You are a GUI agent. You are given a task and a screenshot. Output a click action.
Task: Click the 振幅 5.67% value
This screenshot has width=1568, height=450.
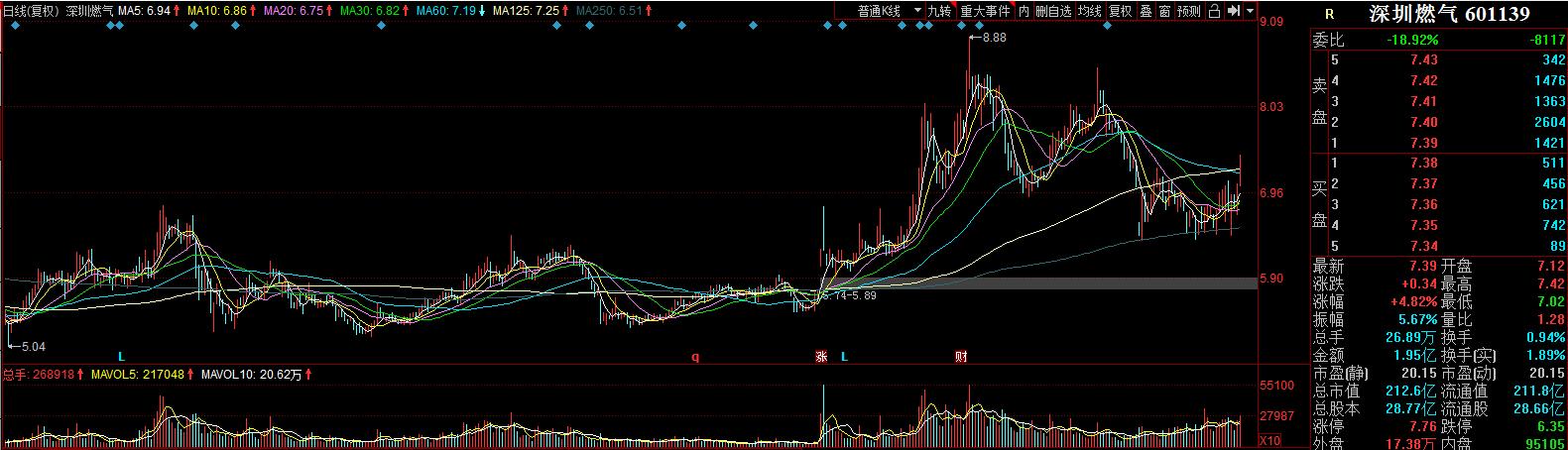[1416, 320]
